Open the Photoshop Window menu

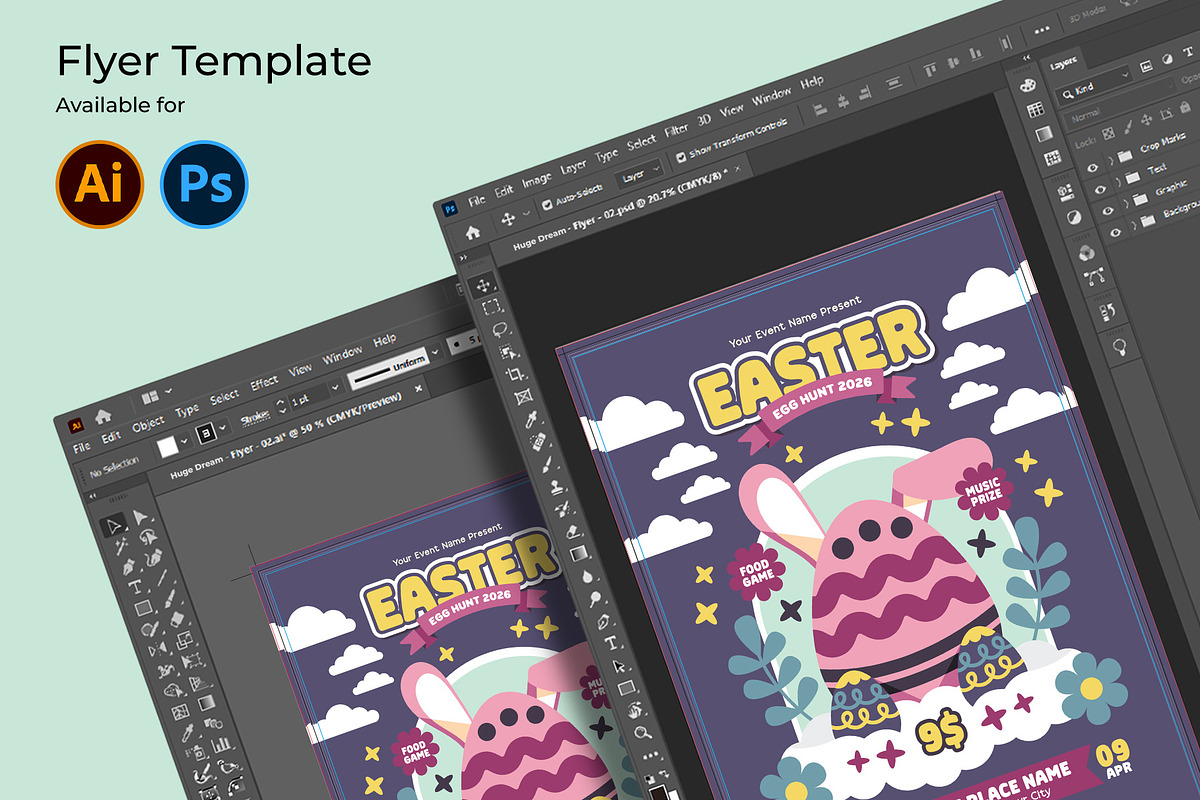click(771, 96)
